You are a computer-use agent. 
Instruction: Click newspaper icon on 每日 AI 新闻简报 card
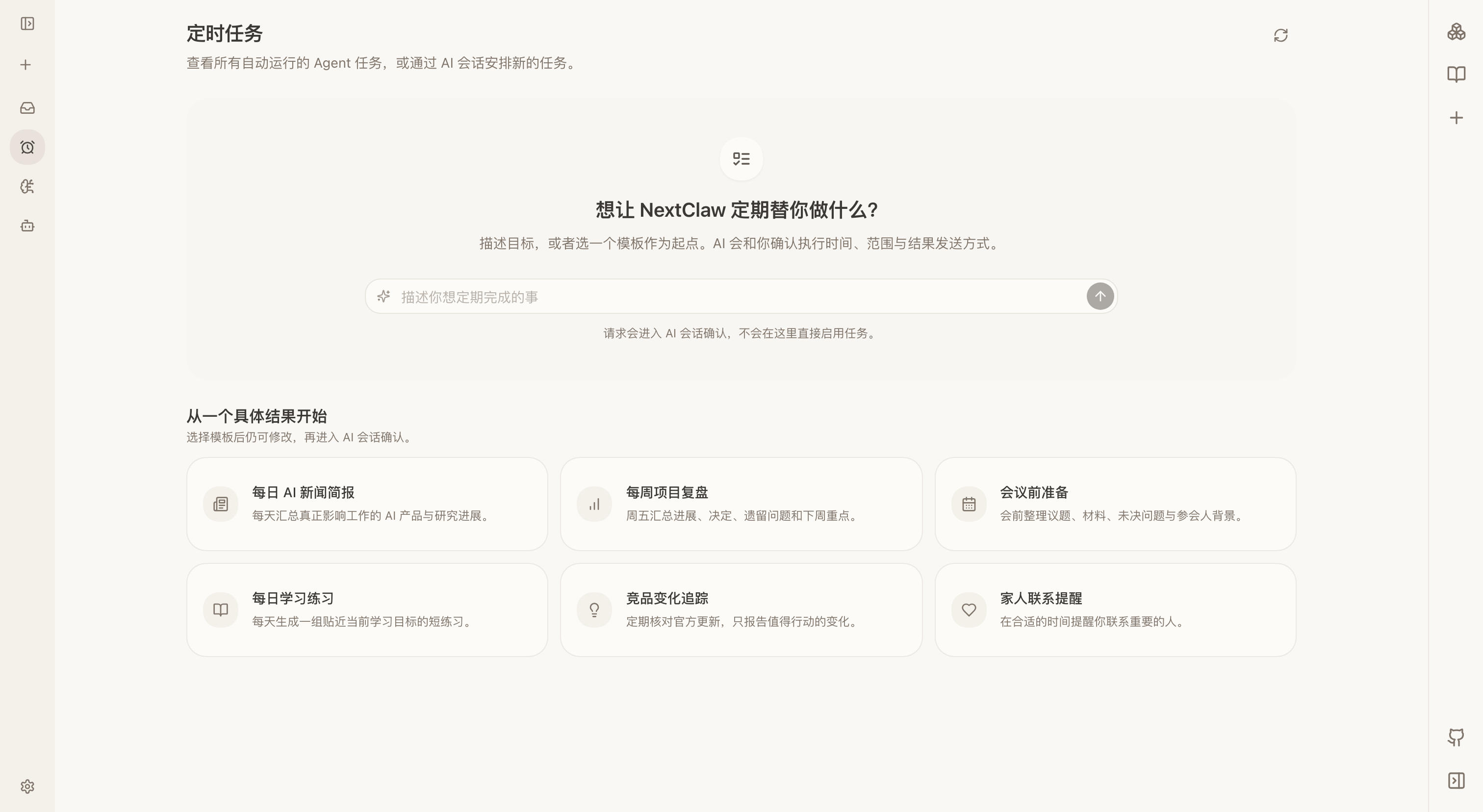221,504
